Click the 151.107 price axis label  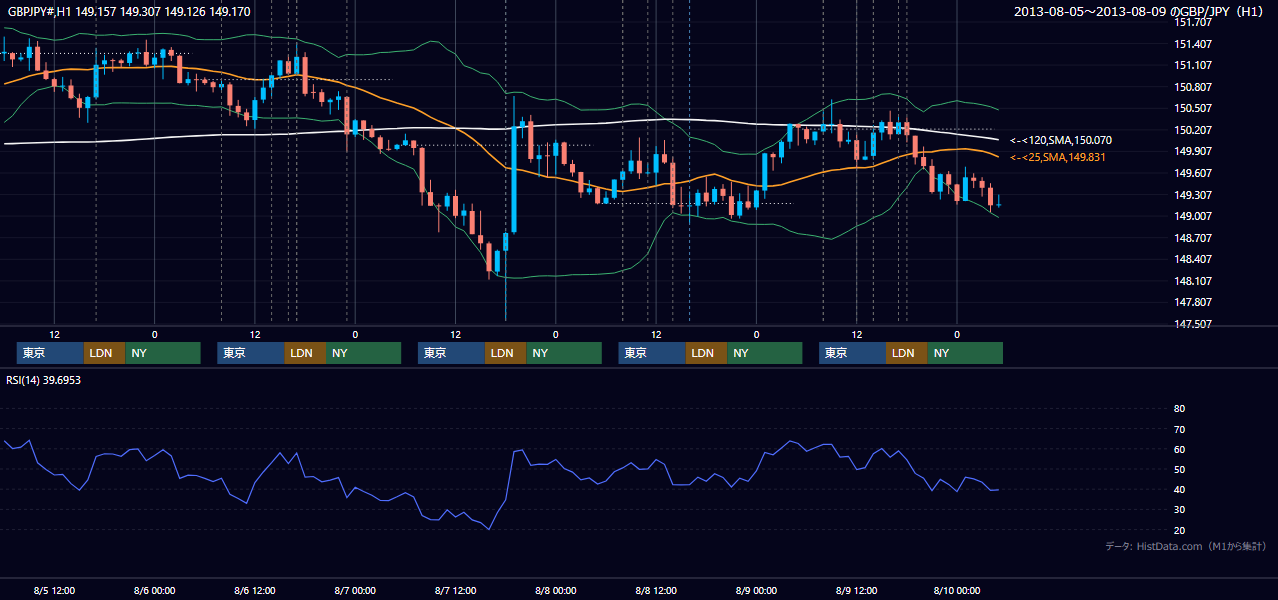click(1192, 65)
